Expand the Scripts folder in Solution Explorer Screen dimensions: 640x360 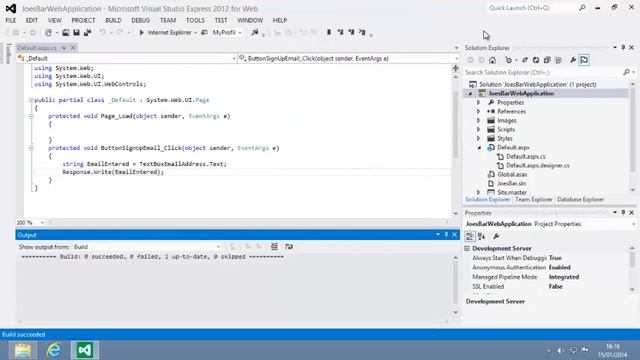tap(479, 129)
